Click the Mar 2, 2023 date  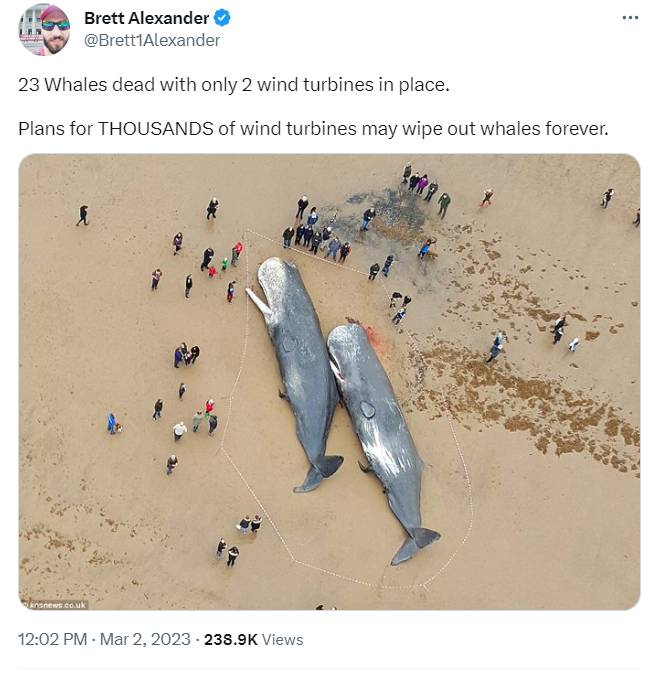[x=145, y=639]
